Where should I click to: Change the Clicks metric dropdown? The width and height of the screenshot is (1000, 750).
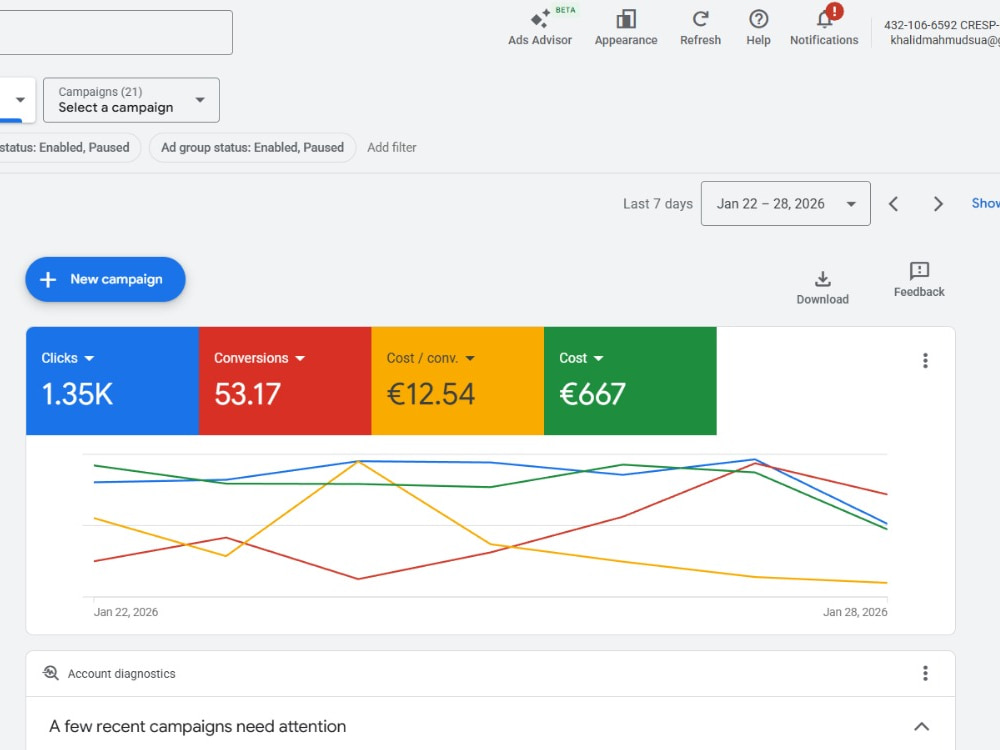click(x=68, y=358)
